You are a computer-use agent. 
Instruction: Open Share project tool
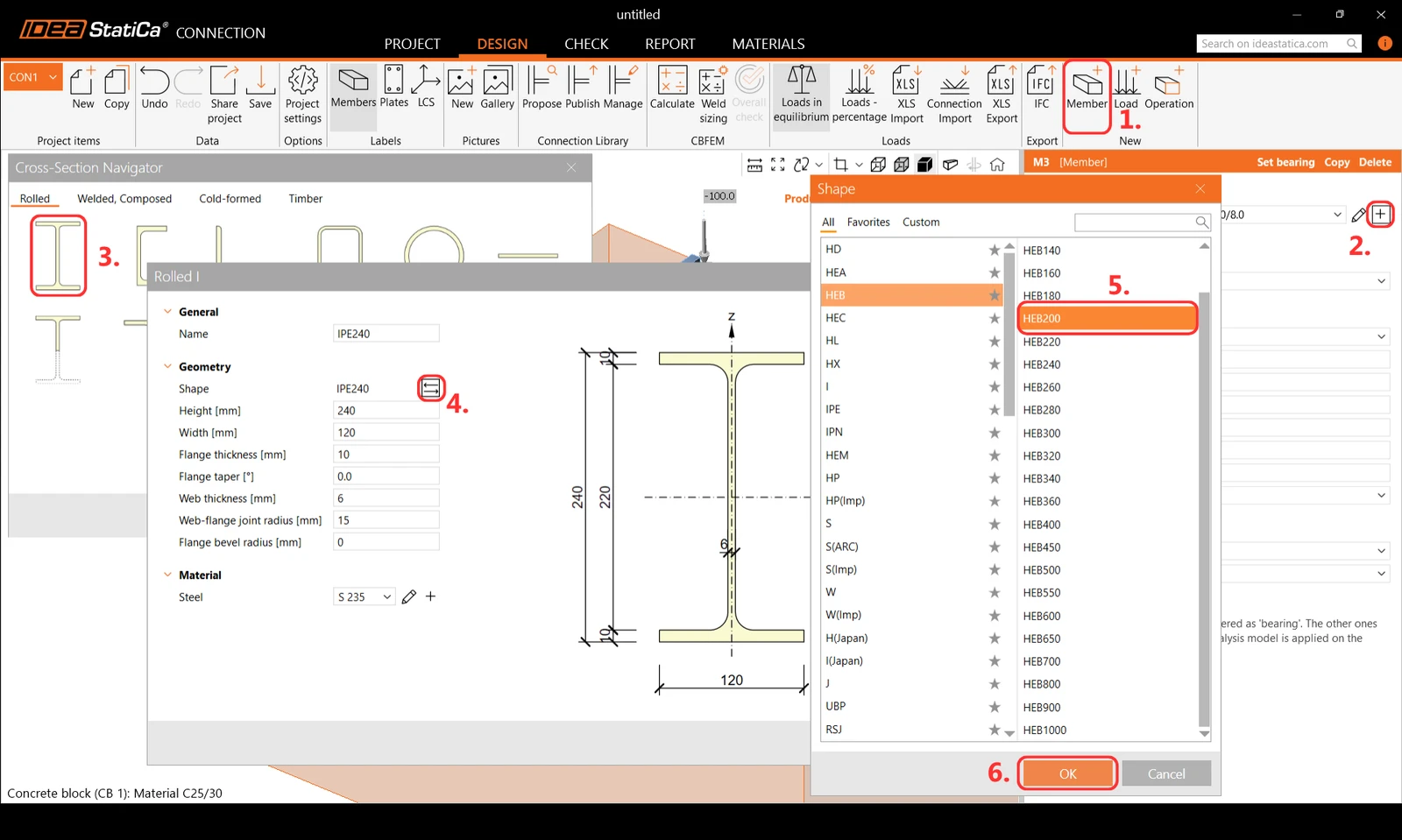(x=224, y=95)
